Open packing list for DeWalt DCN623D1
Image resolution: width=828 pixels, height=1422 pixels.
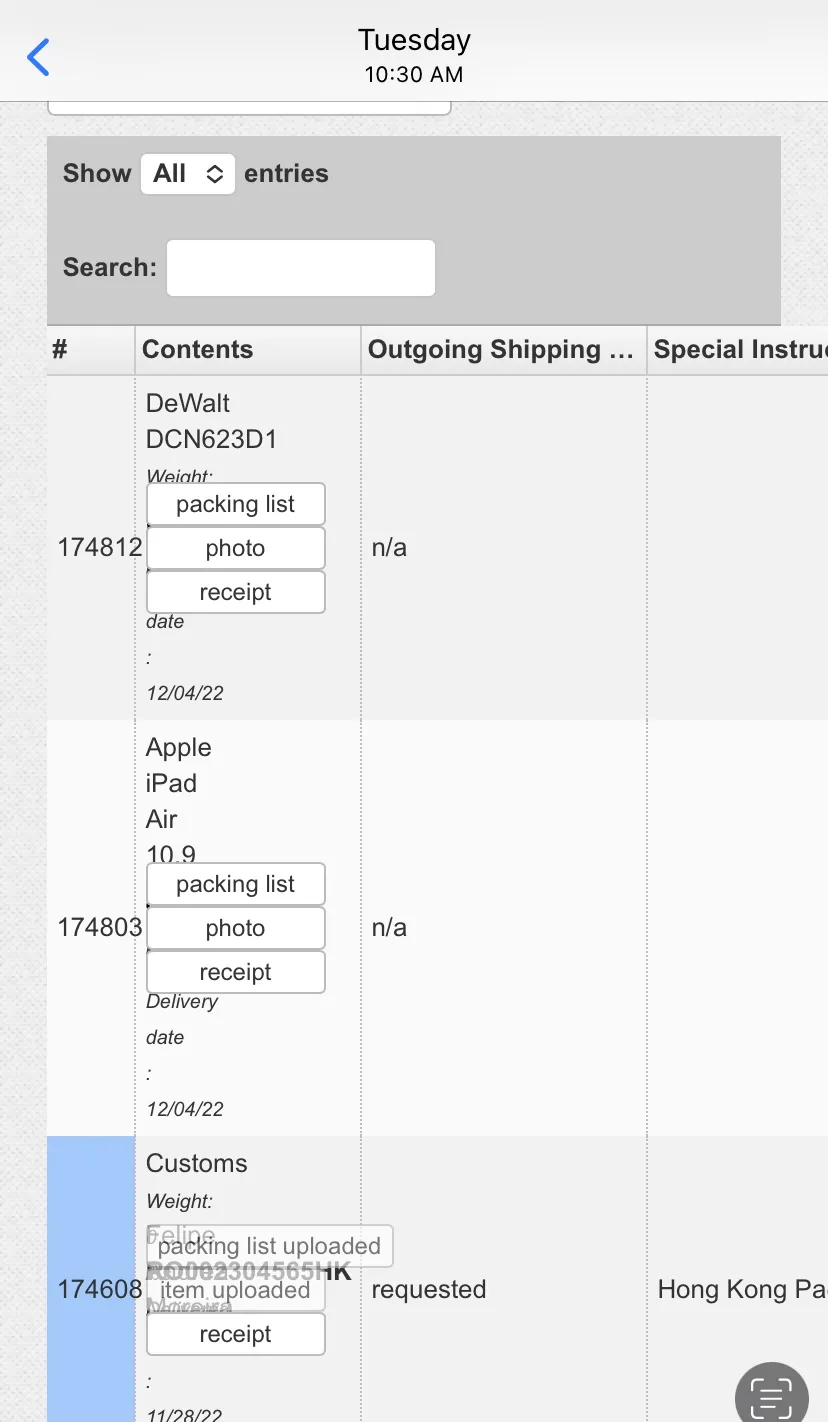click(x=236, y=504)
